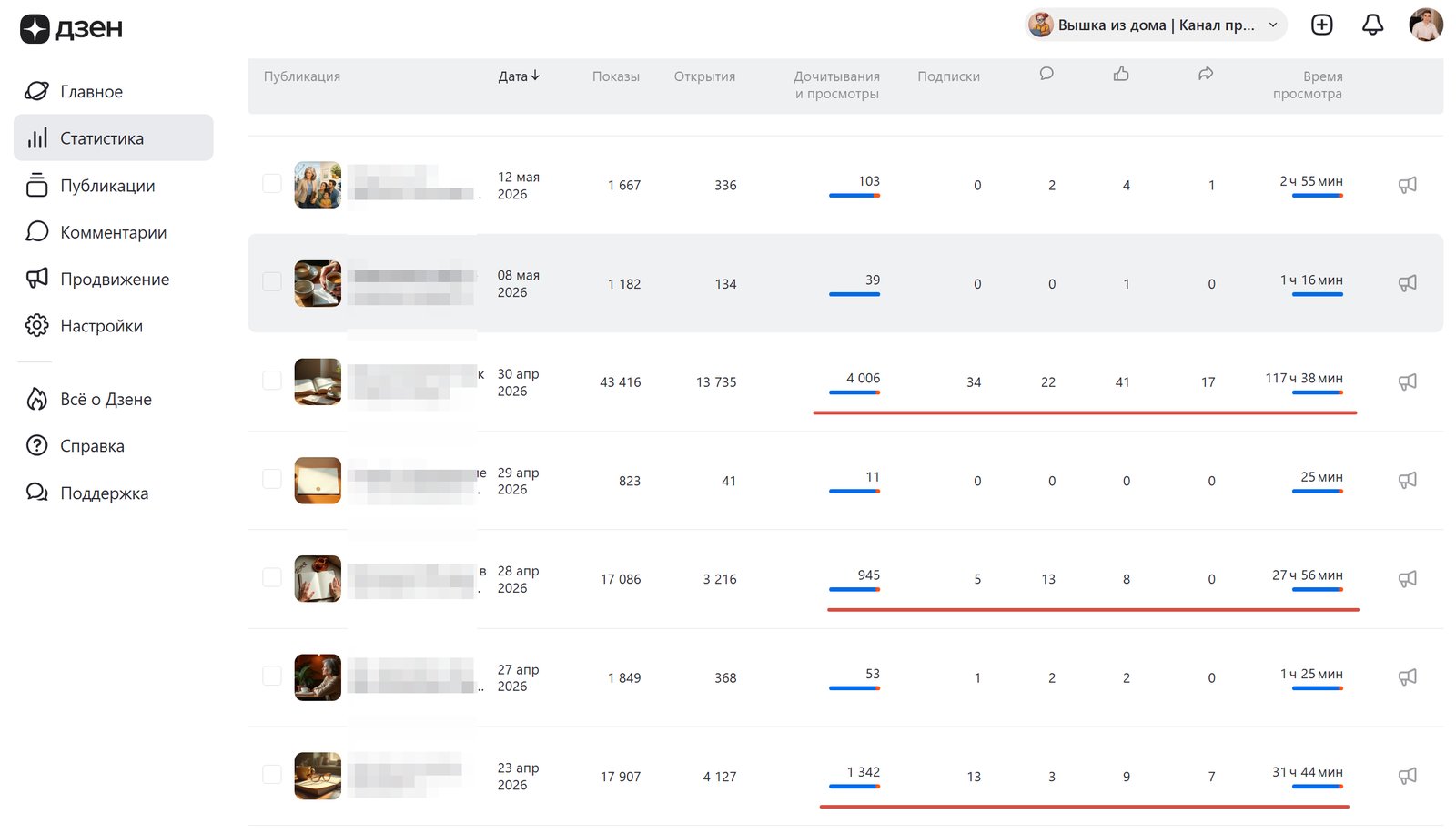
Task: Open thumbnail of 08 мая publication
Action: tap(318, 283)
